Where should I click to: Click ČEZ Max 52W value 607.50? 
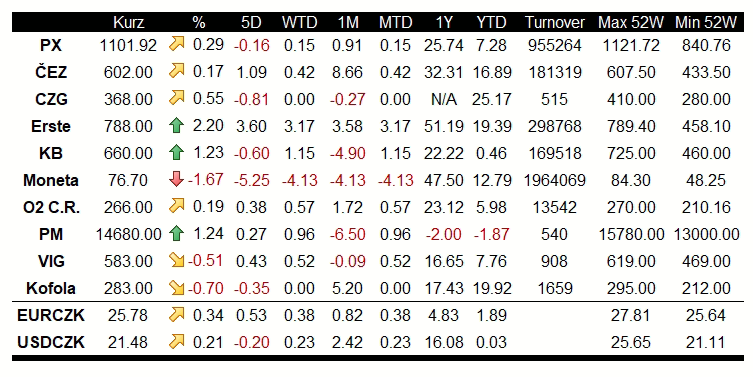pyautogui.click(x=631, y=72)
